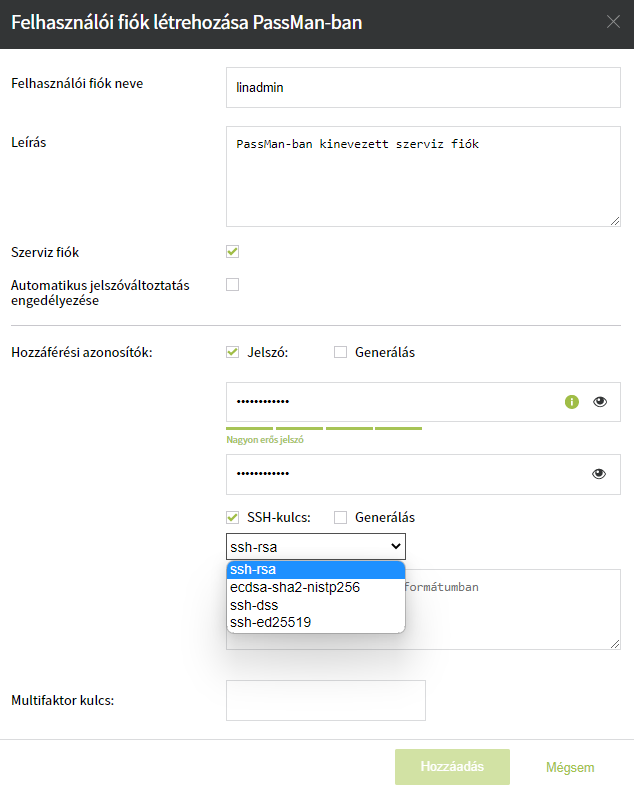Collapse the SSH key type dropdown
Screen dimensions: 634x794
316,546
